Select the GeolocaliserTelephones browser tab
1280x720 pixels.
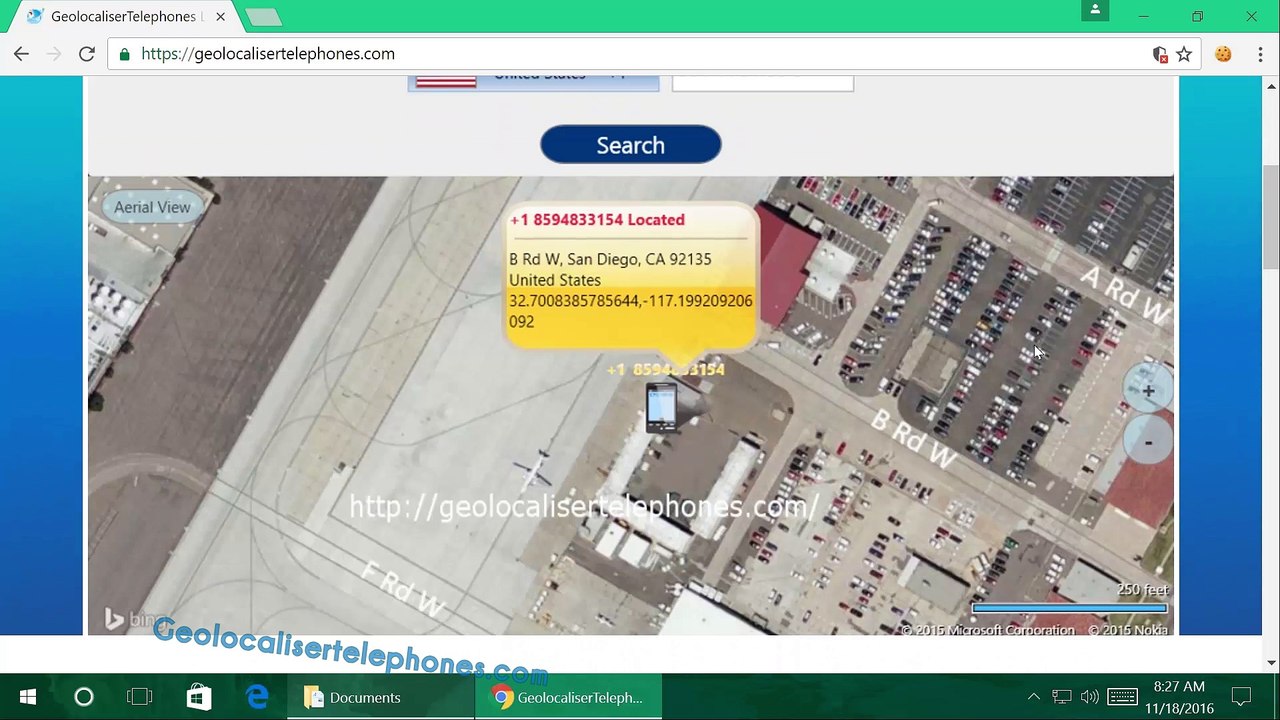click(x=125, y=17)
